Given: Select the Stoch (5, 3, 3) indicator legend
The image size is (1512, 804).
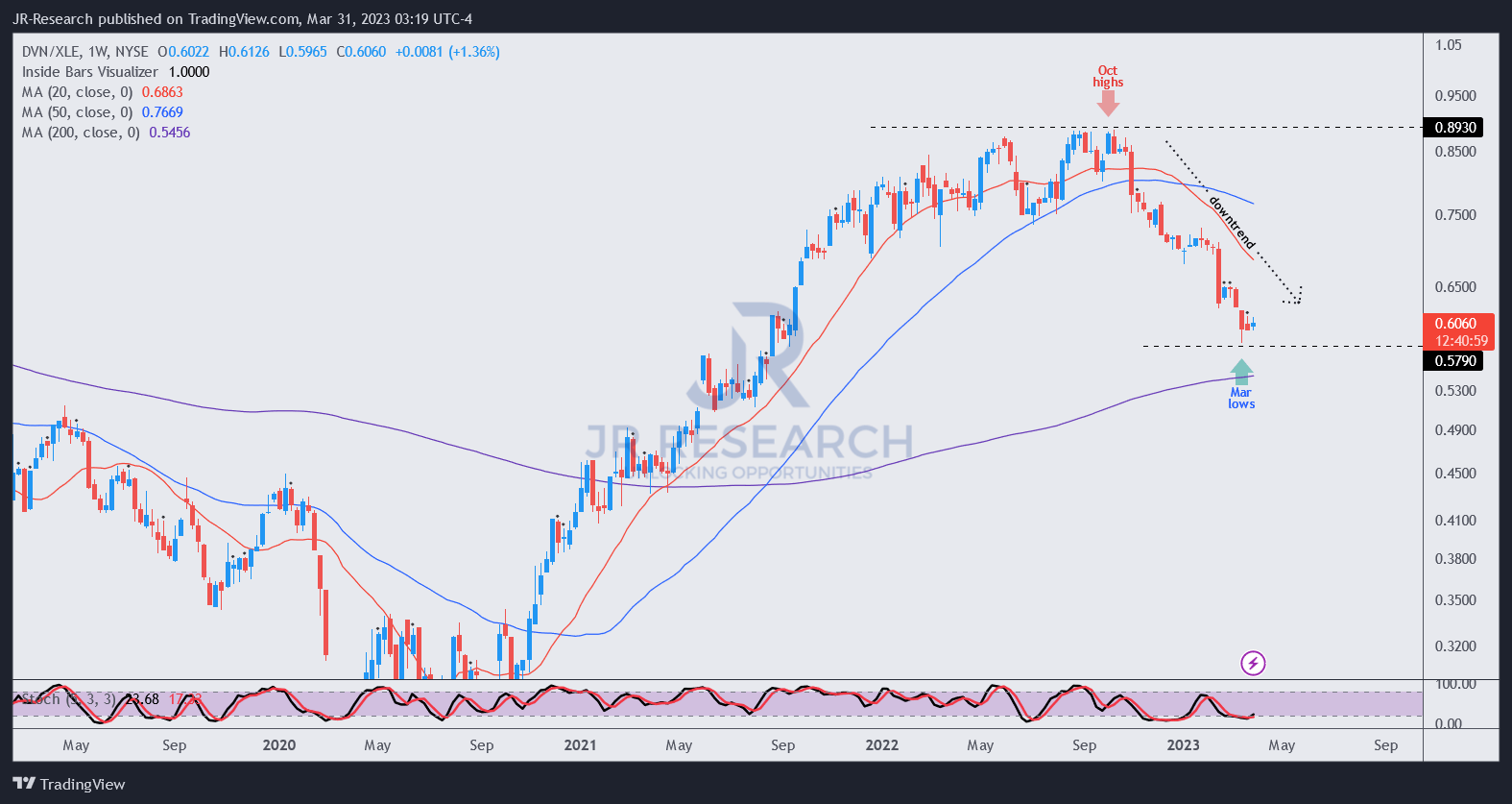Looking at the screenshot, I should [x=67, y=699].
